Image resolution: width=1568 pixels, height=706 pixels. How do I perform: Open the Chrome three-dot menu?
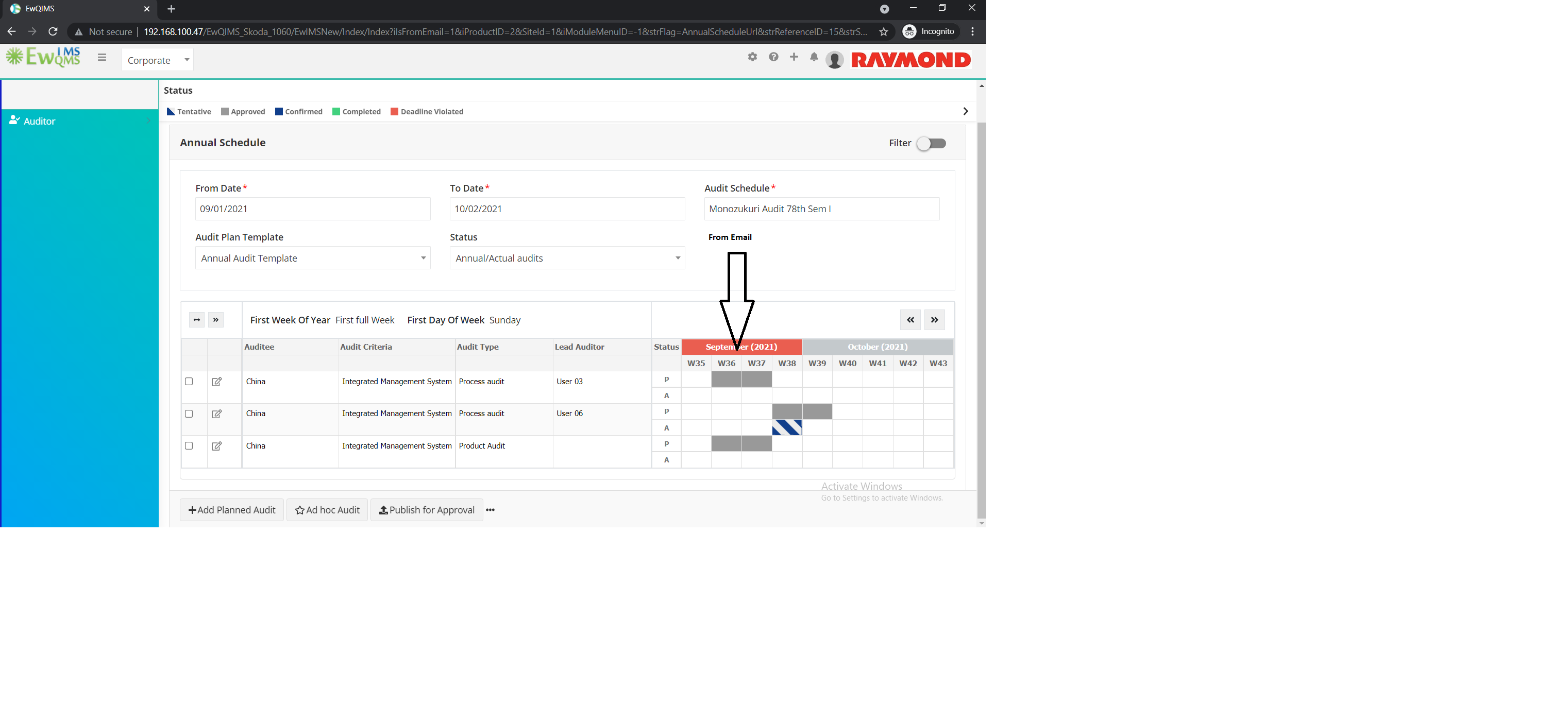tap(973, 31)
